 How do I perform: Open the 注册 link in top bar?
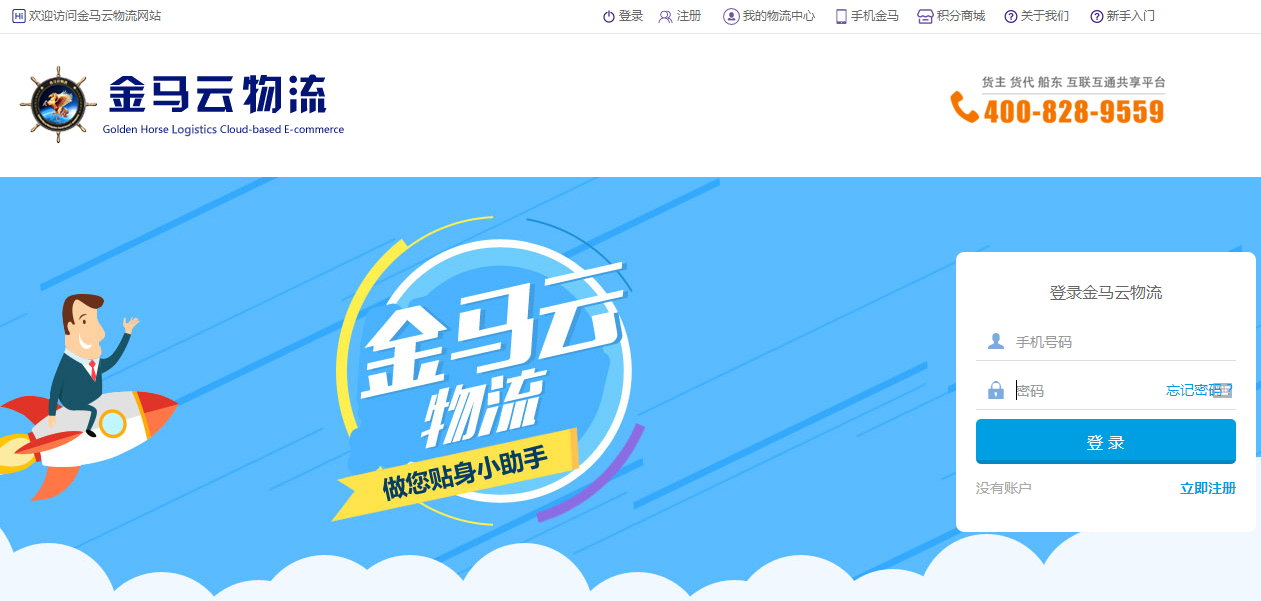coord(689,16)
